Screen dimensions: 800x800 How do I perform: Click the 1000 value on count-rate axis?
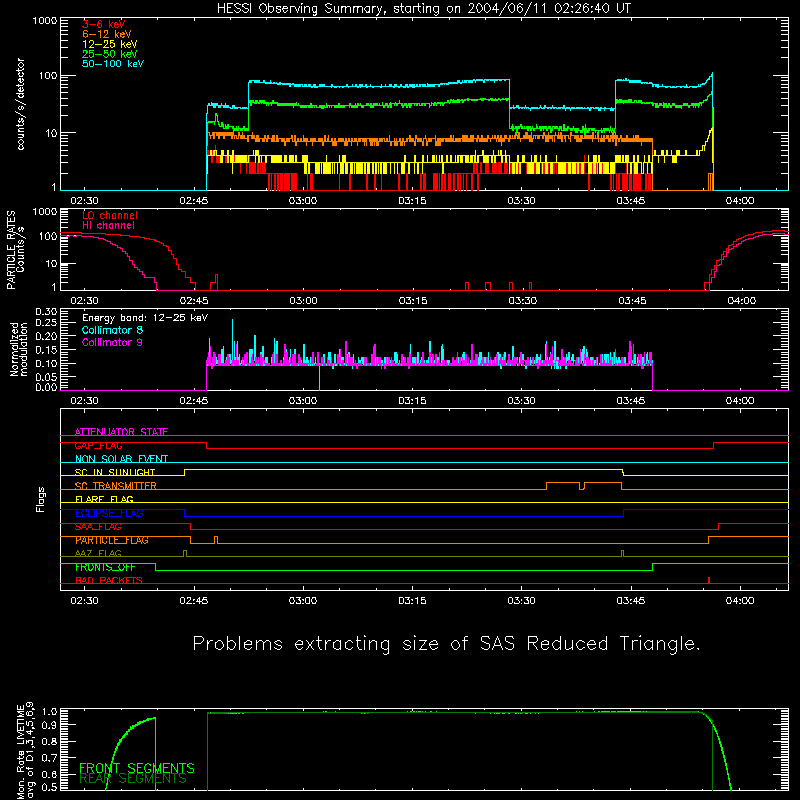click(x=45, y=21)
